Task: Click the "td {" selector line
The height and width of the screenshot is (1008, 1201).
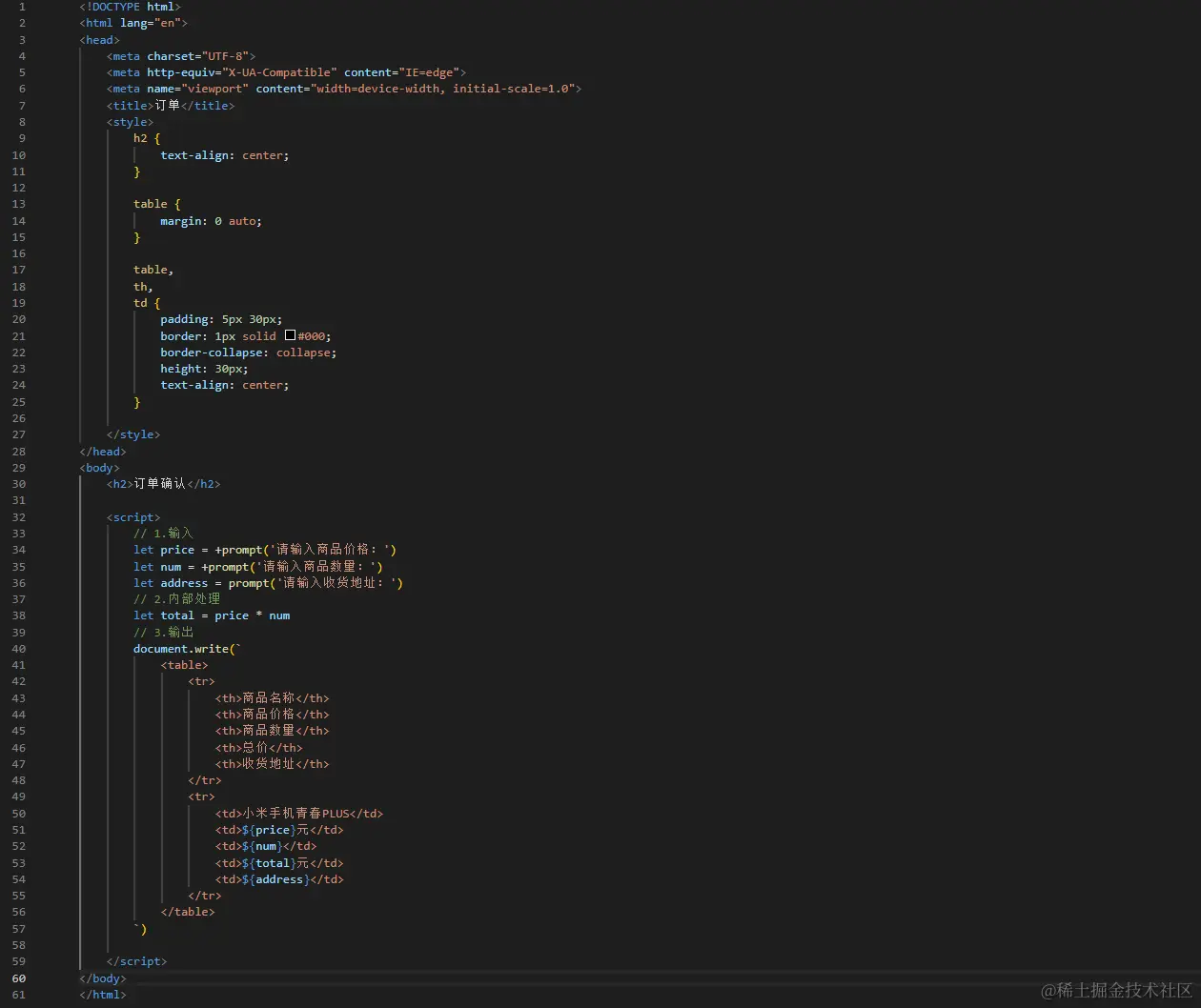Action: pos(147,303)
